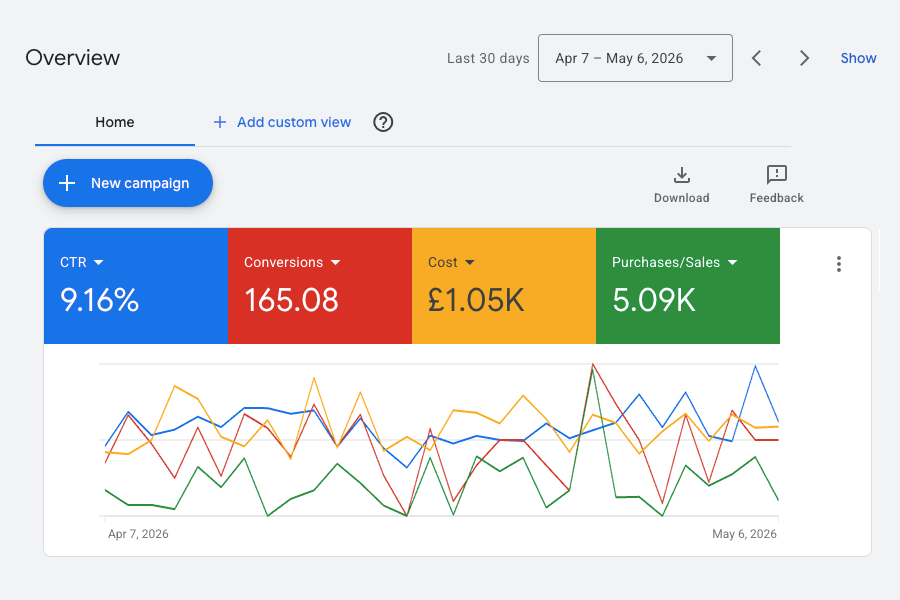The image size is (900, 600).
Task: Click the Download icon
Action: [x=681, y=175]
